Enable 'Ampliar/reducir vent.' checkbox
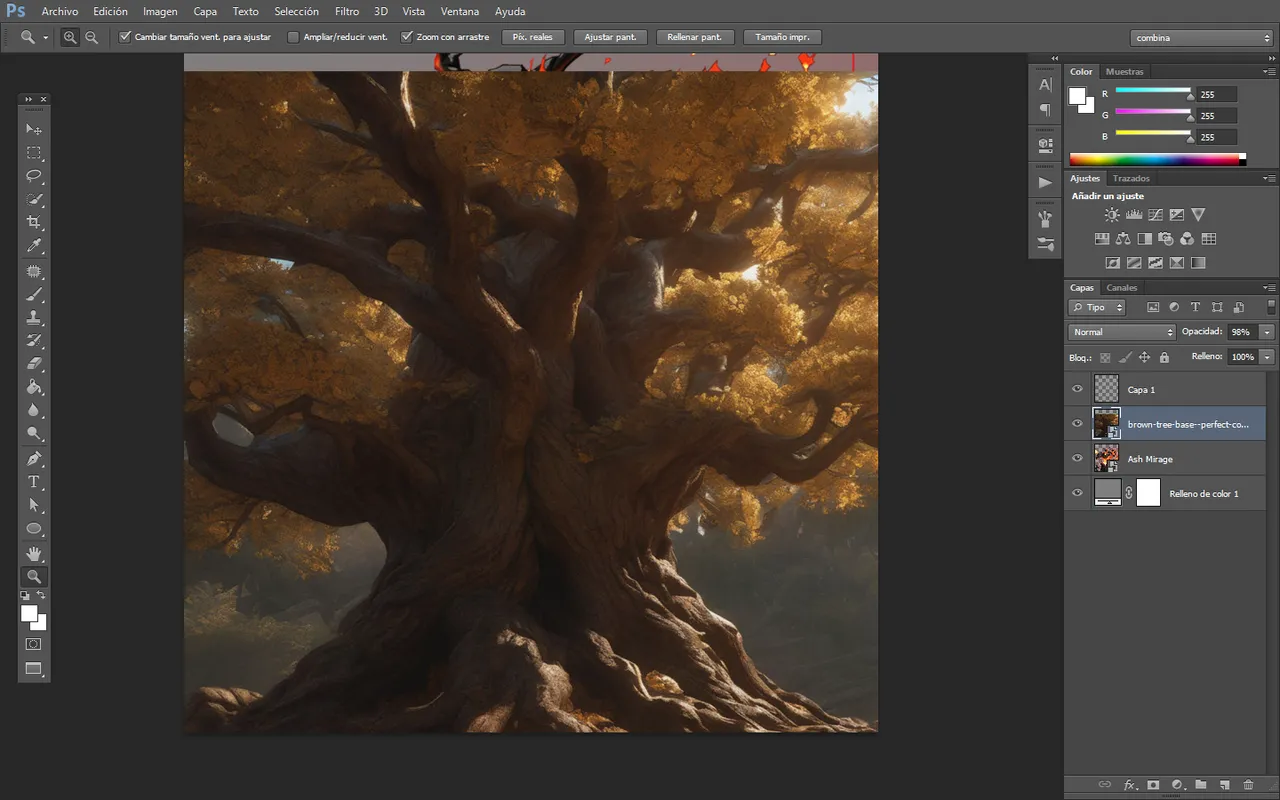The height and width of the screenshot is (800, 1280). (x=293, y=37)
